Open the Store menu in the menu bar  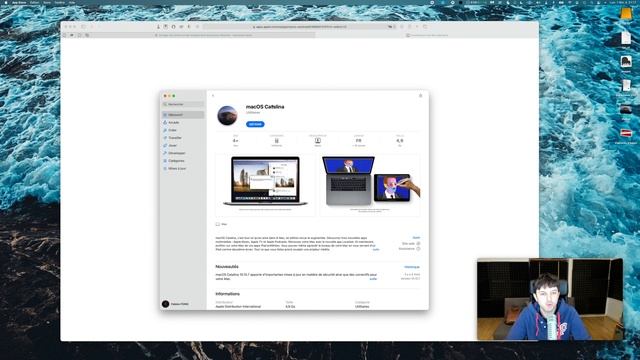click(x=47, y=2)
